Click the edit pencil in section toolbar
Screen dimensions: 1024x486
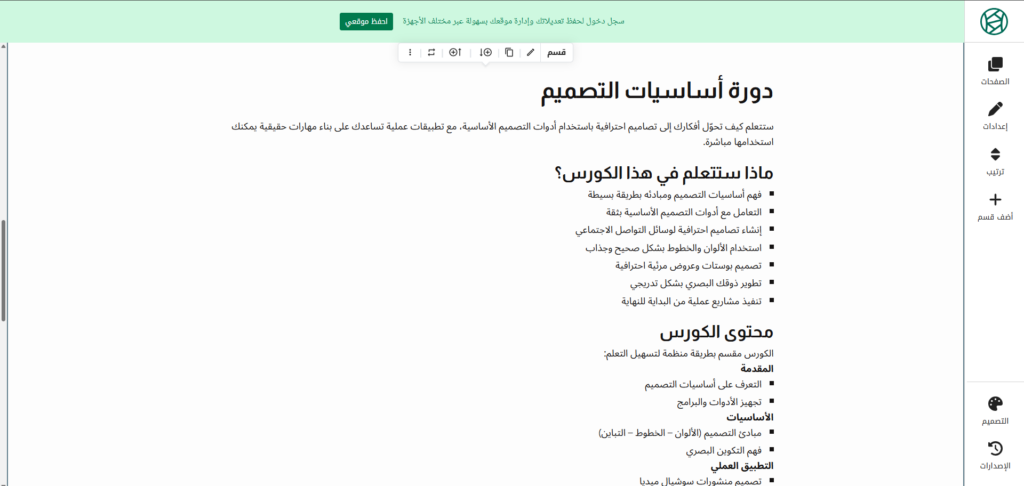531,52
